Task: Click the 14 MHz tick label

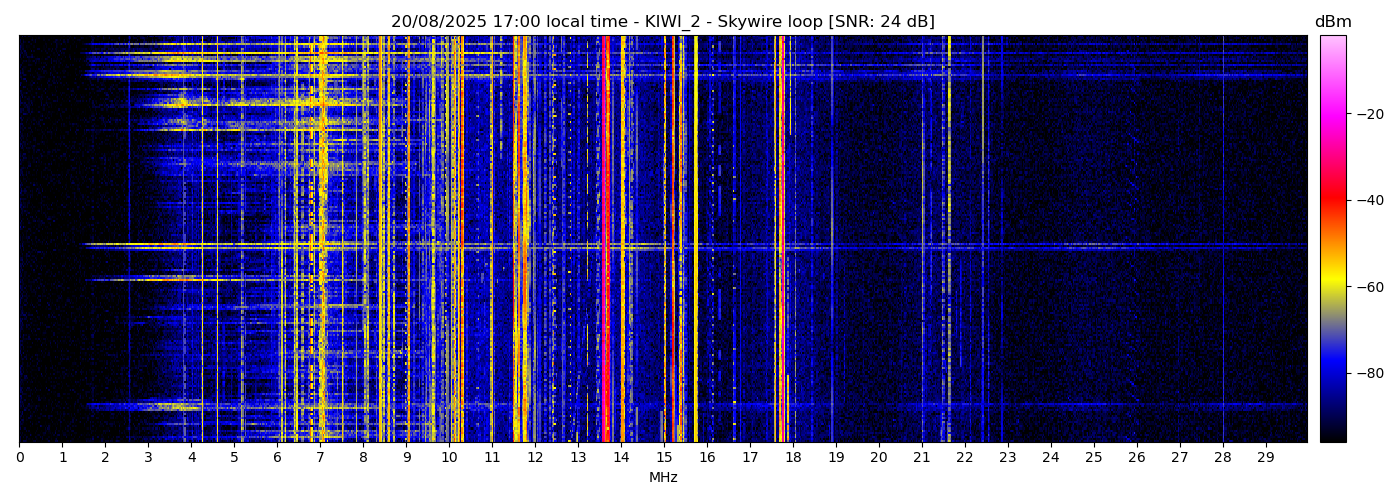Action: [621, 458]
